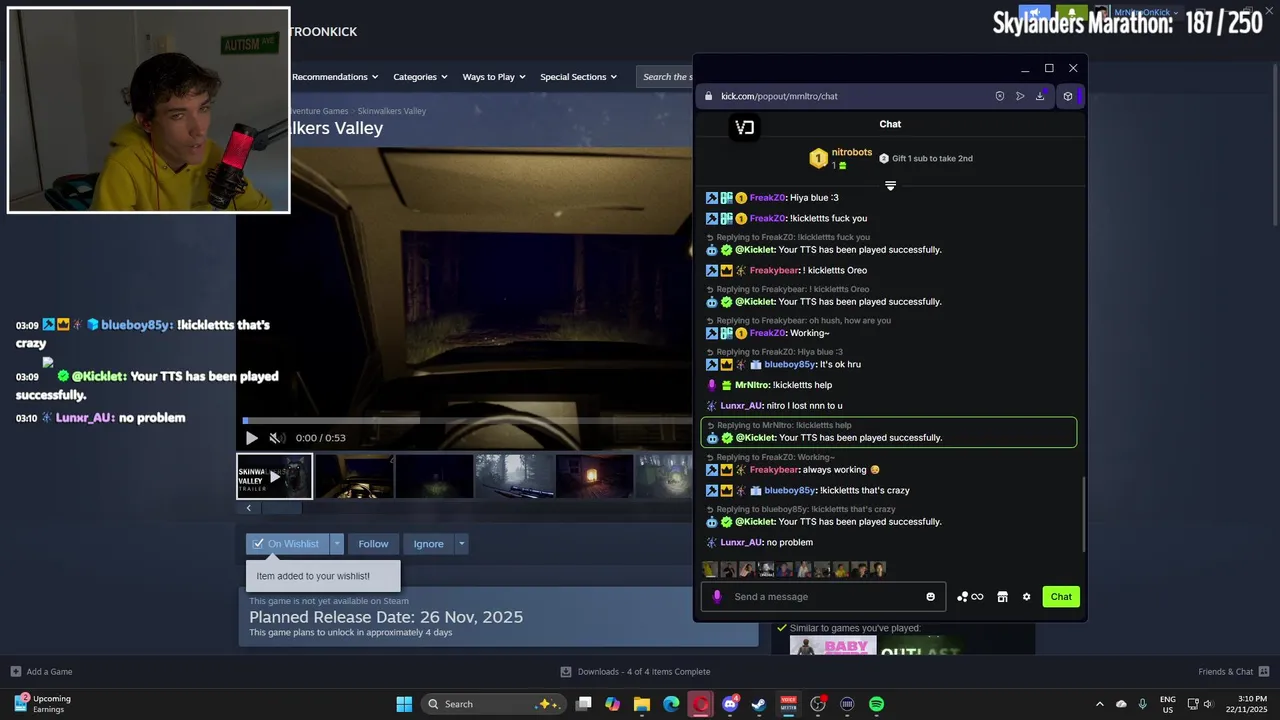1280x720 pixels.
Task: Click Windows taskbar Search box
Action: point(493,704)
